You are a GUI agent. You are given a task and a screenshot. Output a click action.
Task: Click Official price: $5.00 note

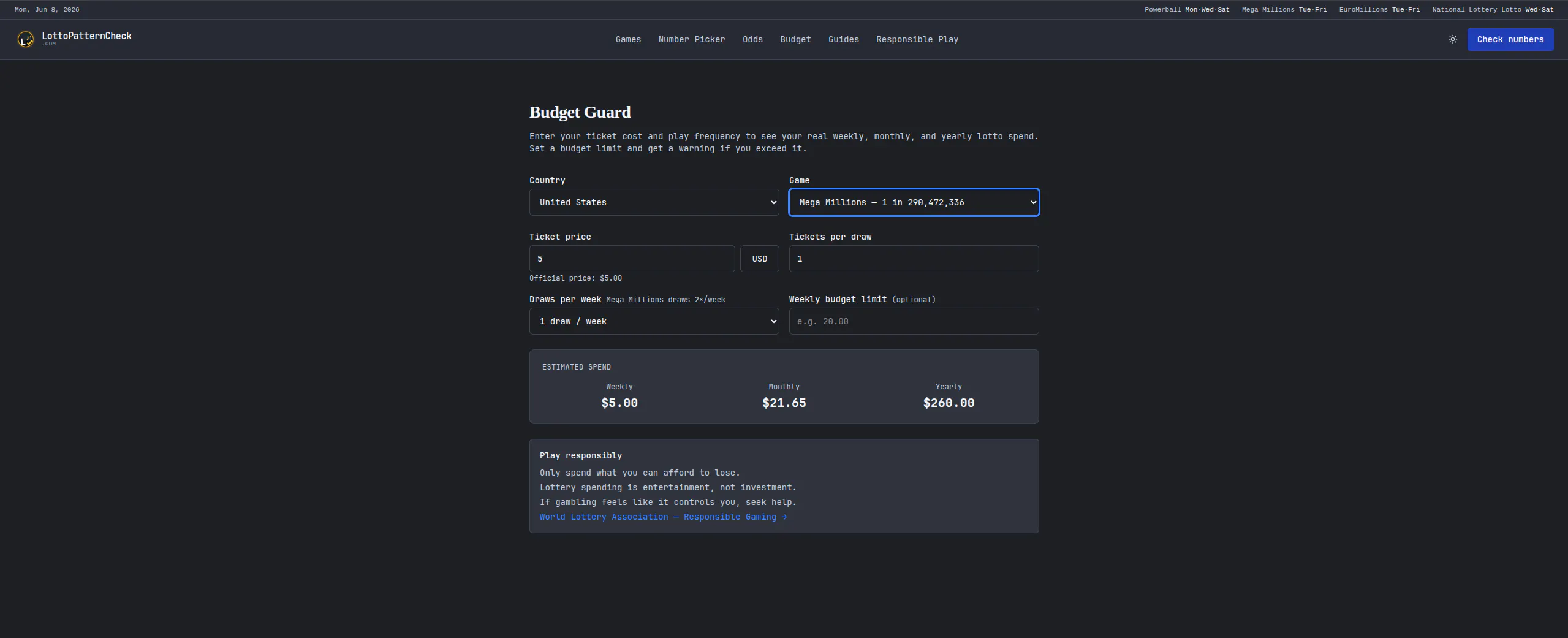[575, 278]
